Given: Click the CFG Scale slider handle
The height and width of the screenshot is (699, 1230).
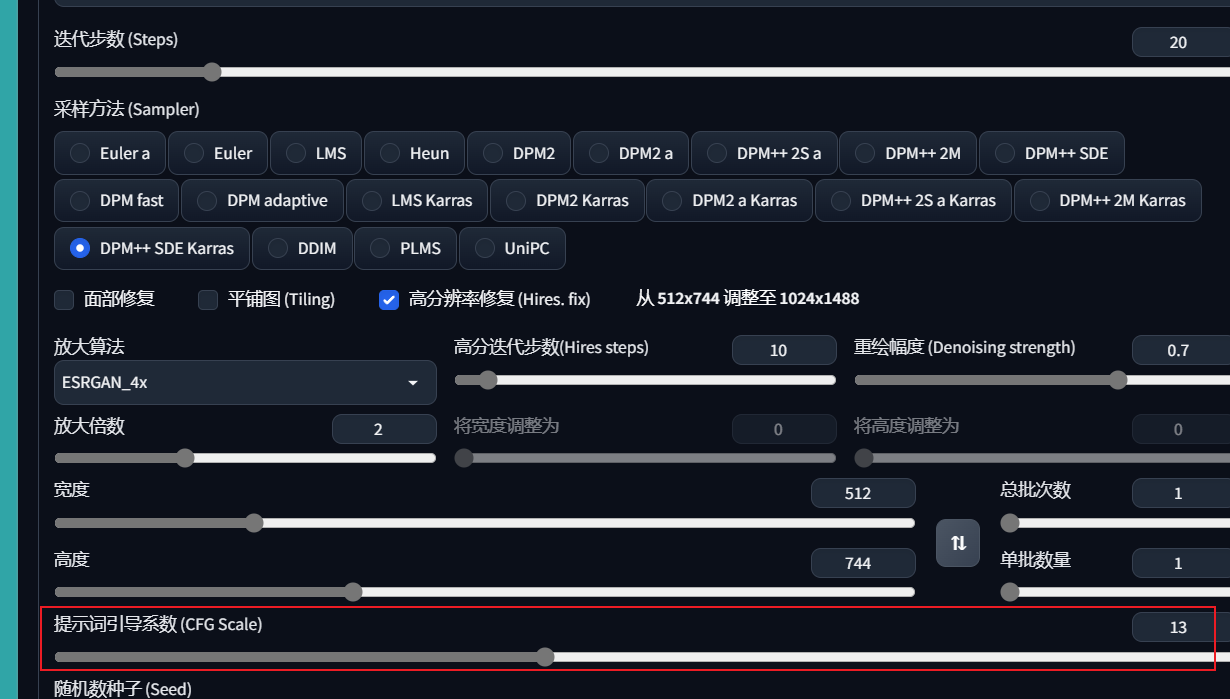Looking at the screenshot, I should click(x=545, y=657).
